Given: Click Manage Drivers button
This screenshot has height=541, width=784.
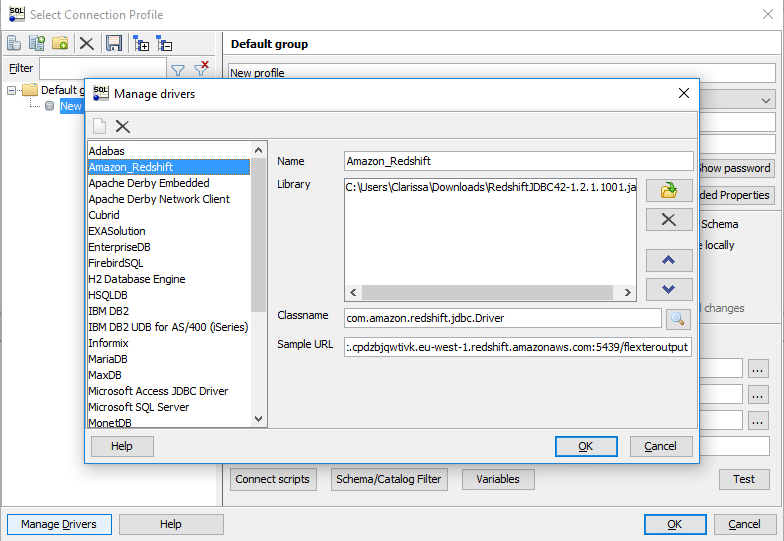Looking at the screenshot, I should [x=59, y=524].
